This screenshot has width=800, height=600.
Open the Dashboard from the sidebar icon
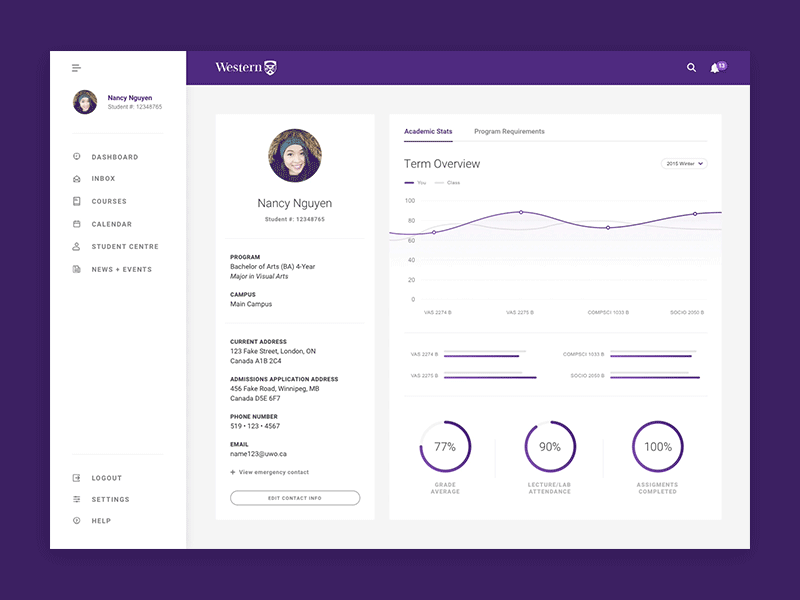tap(77, 157)
